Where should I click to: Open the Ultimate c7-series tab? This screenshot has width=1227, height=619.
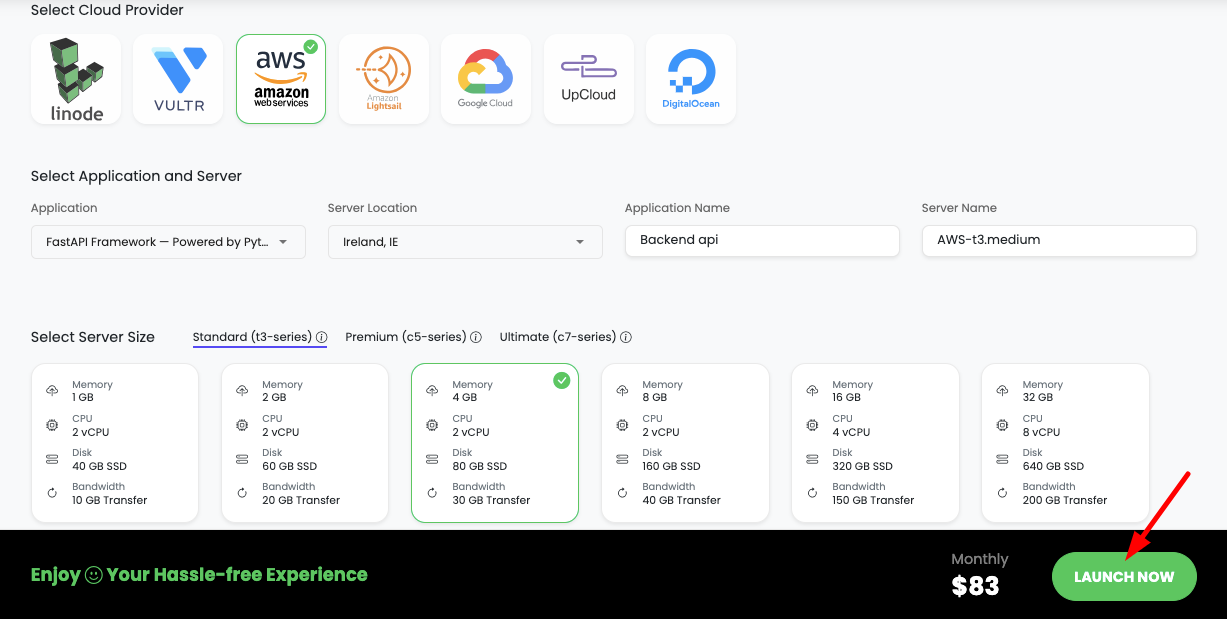pos(556,336)
